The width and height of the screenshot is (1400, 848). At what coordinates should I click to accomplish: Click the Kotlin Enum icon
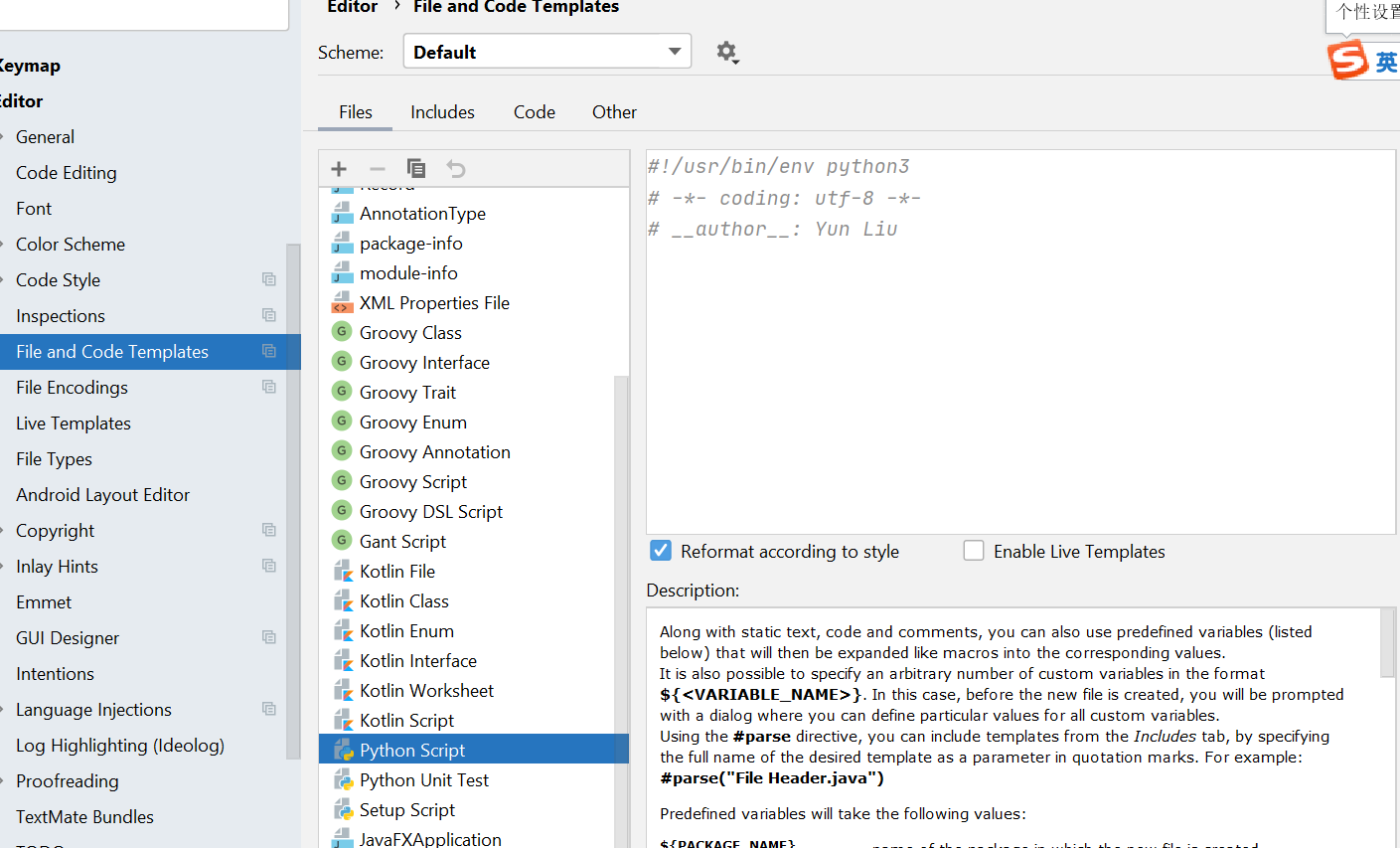pos(343,631)
